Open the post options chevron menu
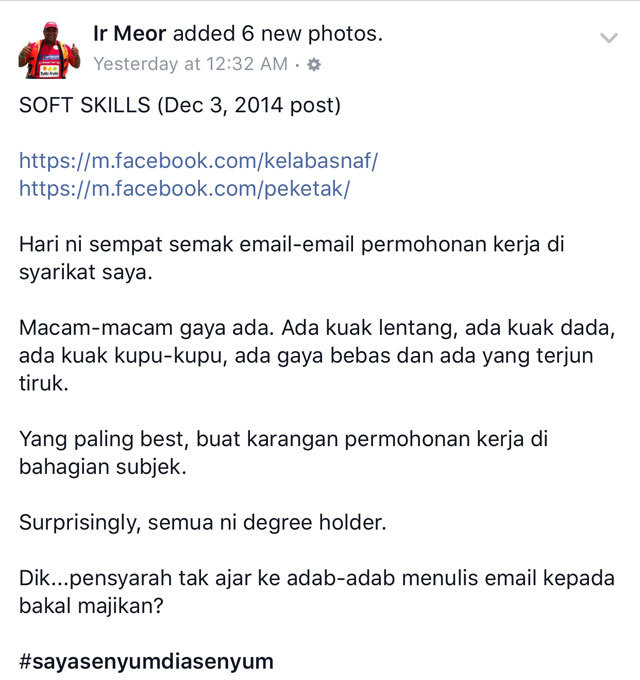640x680 pixels. (x=609, y=38)
